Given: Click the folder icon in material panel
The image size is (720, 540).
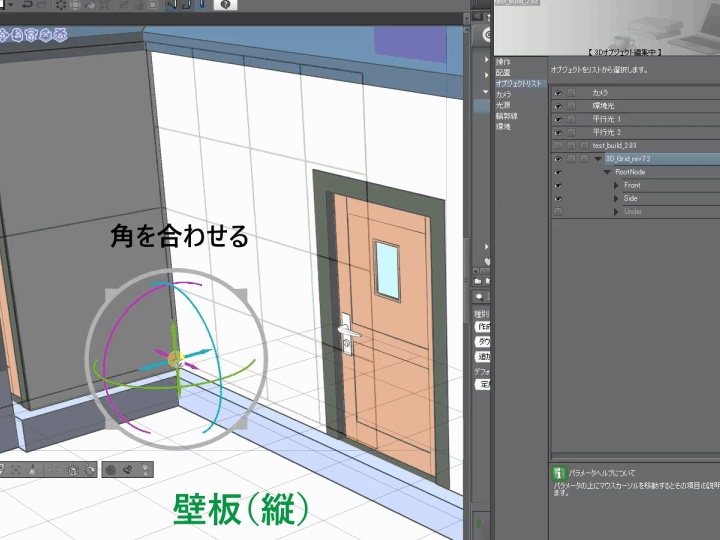Looking at the screenshot, I should click(x=478, y=281).
